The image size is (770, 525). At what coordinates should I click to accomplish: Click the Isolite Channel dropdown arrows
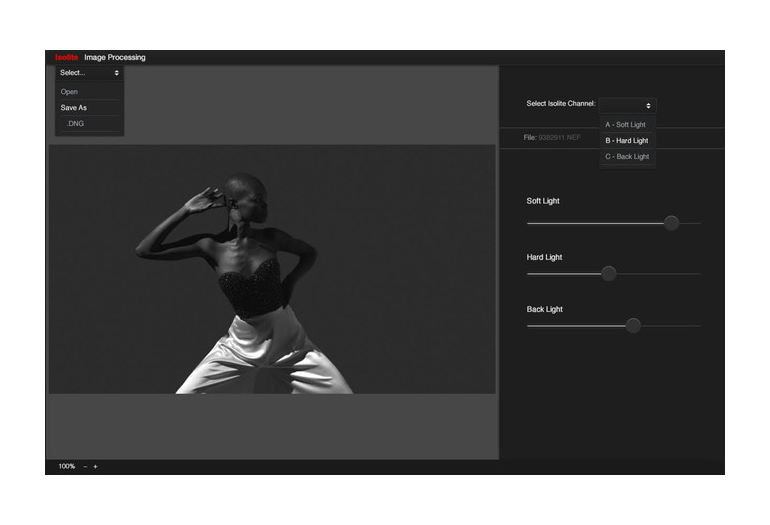pos(648,105)
